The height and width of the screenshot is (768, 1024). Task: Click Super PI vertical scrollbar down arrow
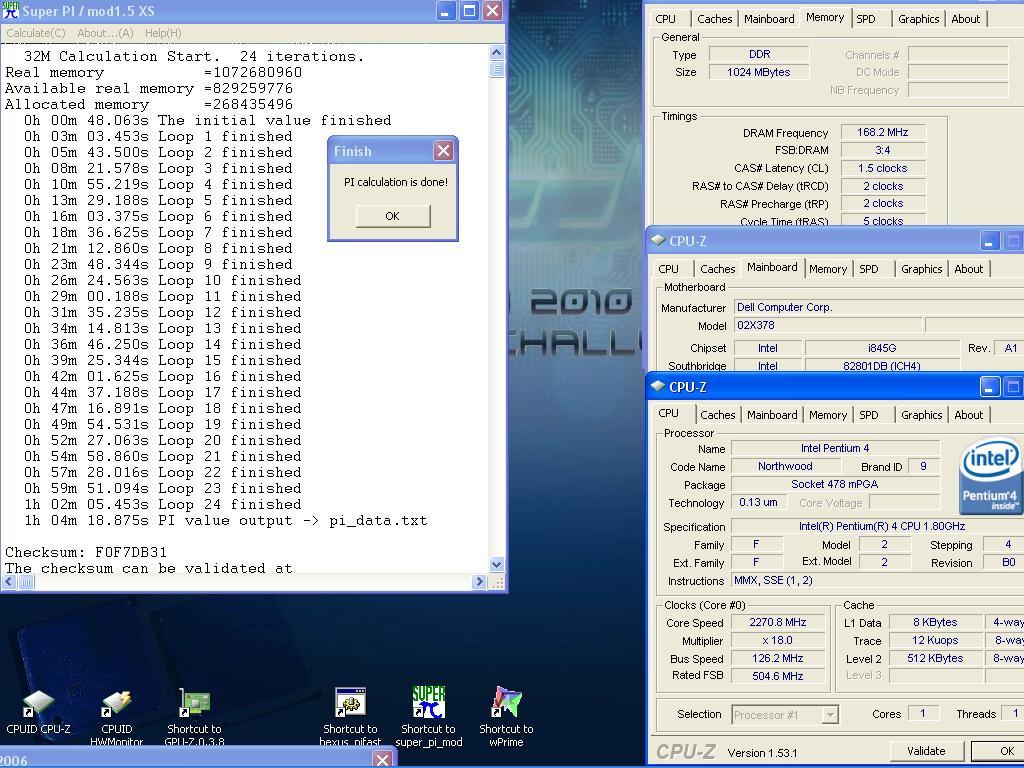[x=496, y=564]
